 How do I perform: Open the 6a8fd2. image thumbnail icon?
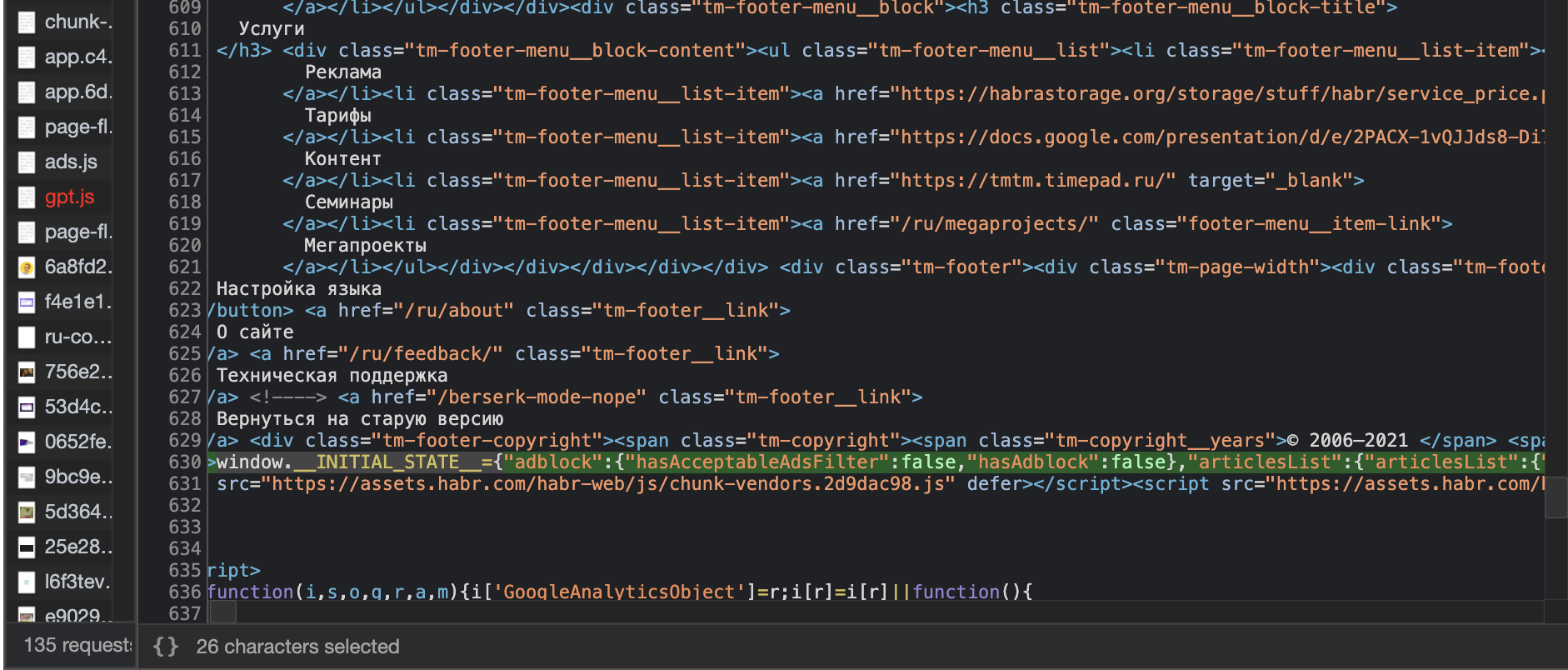coord(27,267)
